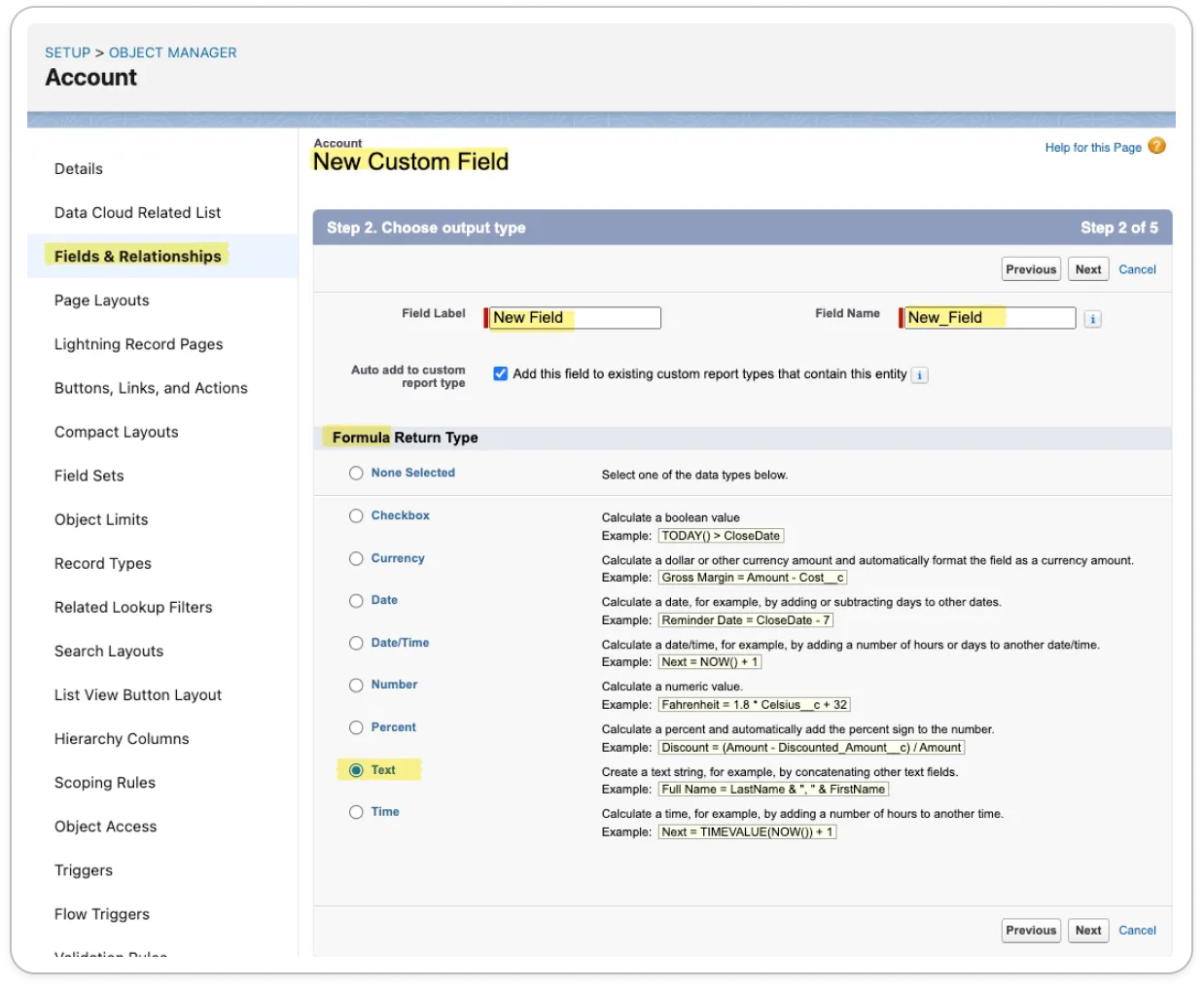The image size is (1204, 988).
Task: Open Details in the sidebar
Action: (79, 169)
